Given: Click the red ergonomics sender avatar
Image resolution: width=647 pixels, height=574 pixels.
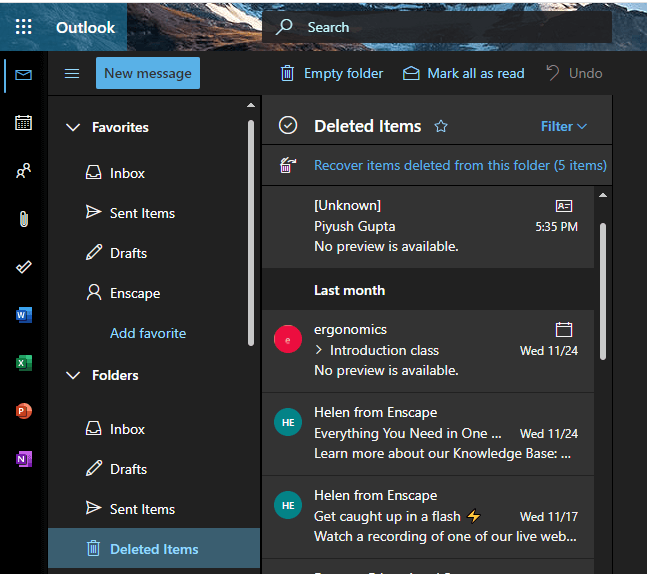Looking at the screenshot, I should 288,339.
